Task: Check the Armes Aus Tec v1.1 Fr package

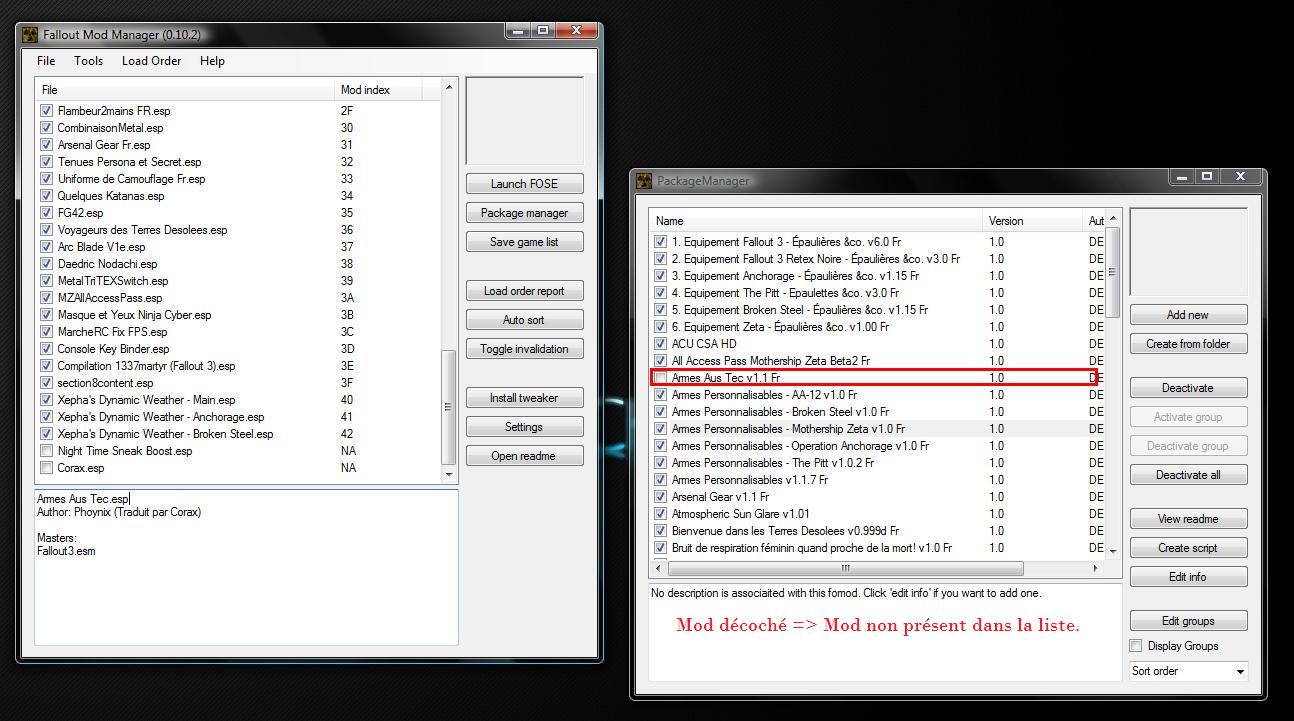Action: coord(660,378)
